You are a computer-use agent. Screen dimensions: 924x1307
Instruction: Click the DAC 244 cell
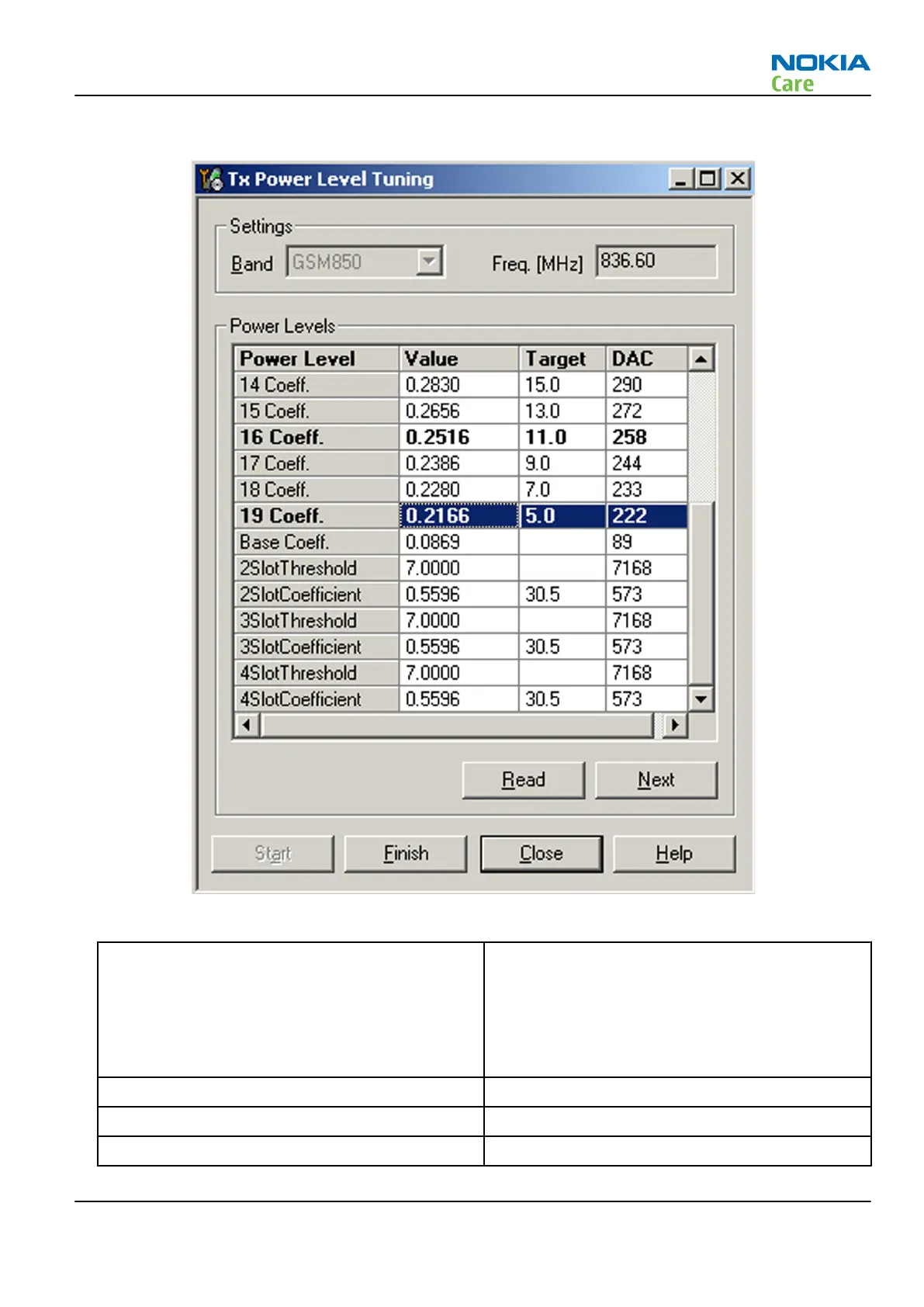pyautogui.click(x=646, y=463)
